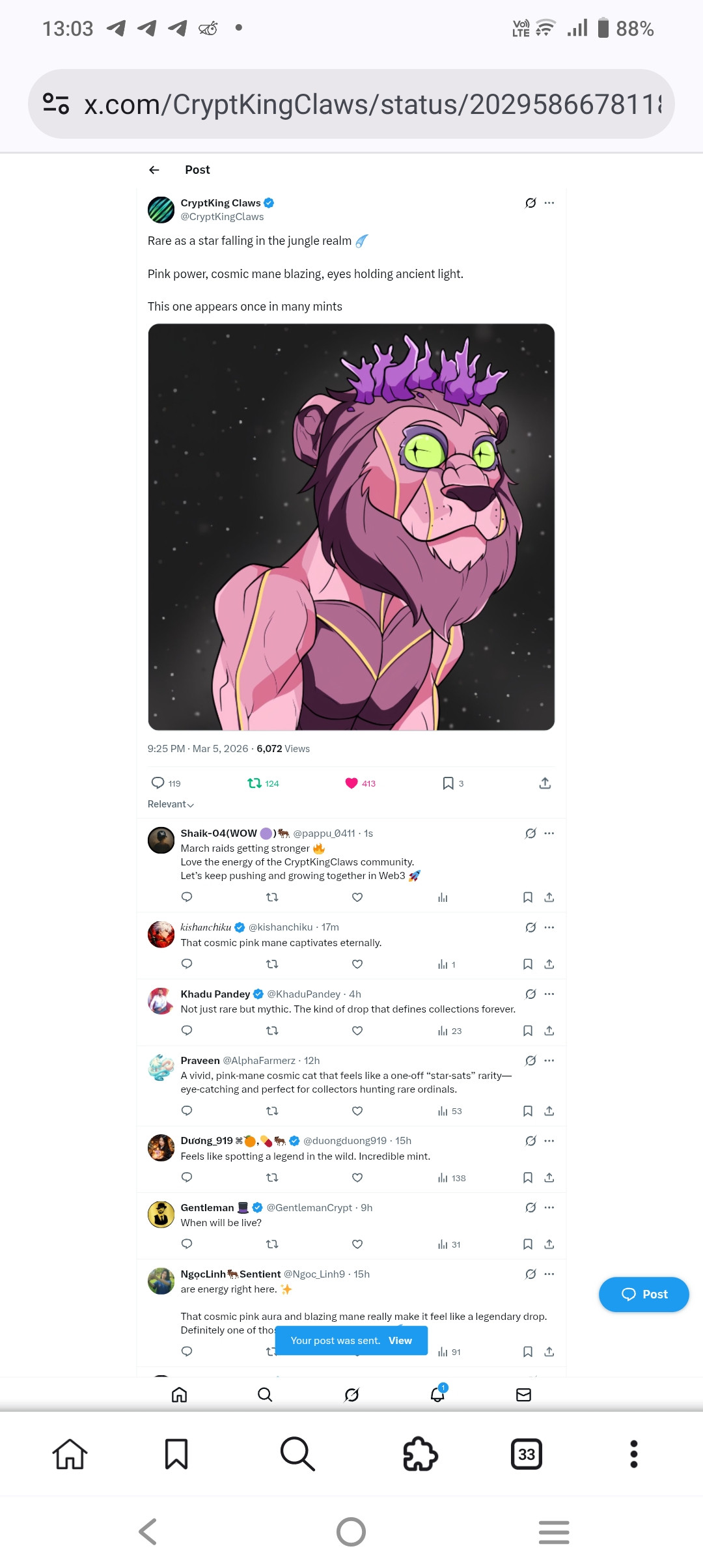Open X search tab in bottom bar

[265, 1394]
